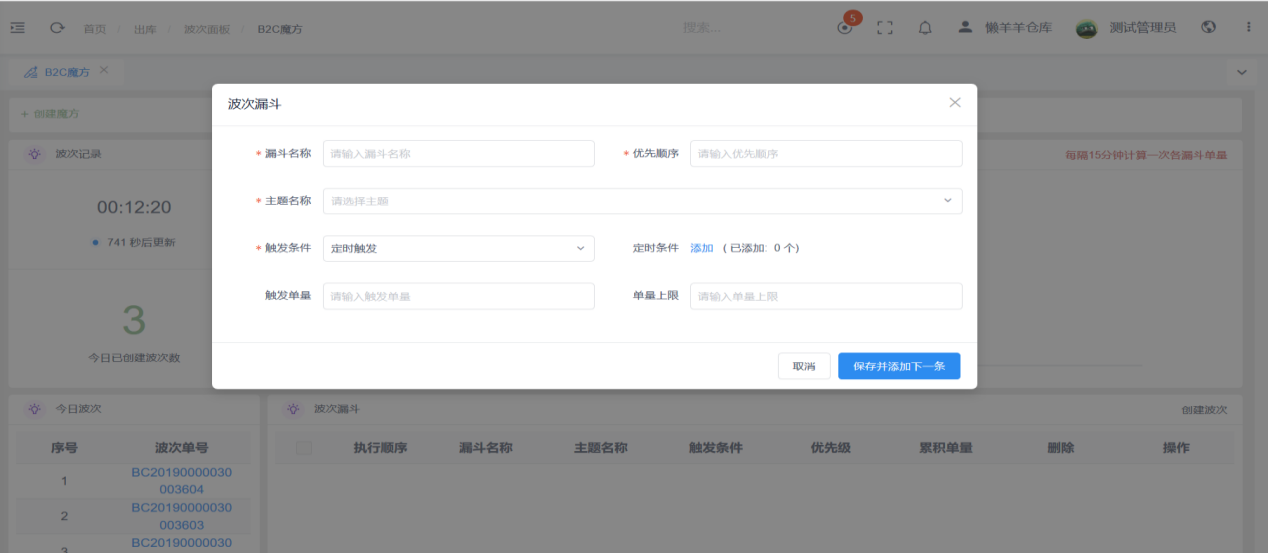Click the 取消 button
Screen dimensions: 1268x553
point(804,366)
